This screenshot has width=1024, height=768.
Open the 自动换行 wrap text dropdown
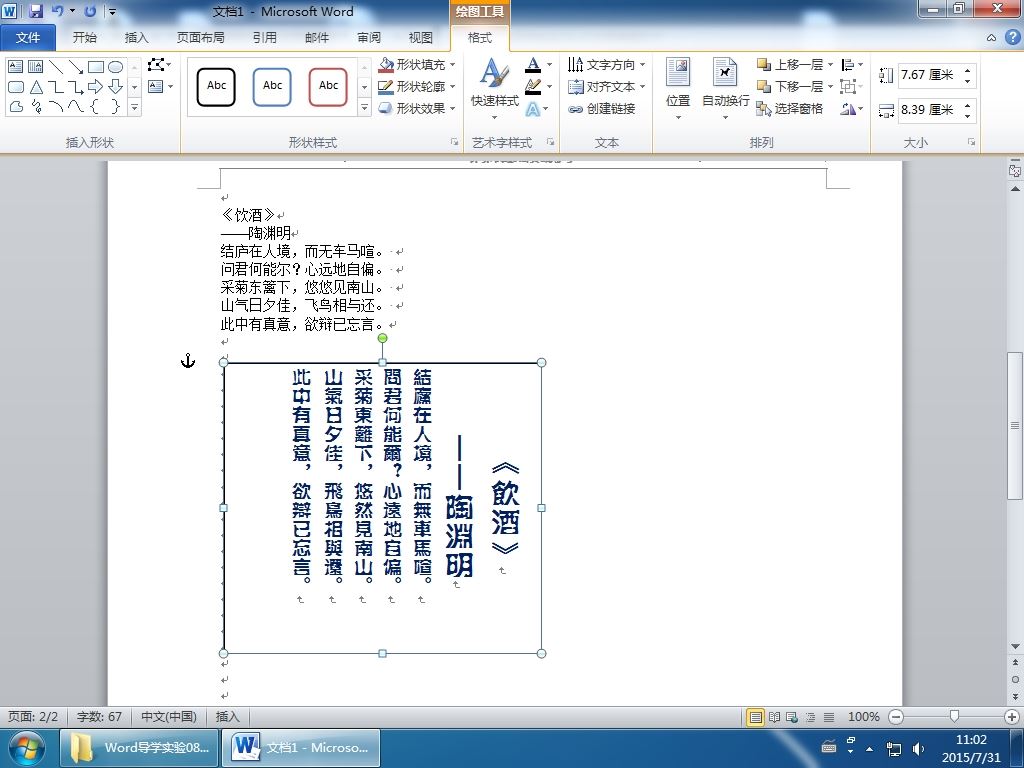(x=725, y=89)
